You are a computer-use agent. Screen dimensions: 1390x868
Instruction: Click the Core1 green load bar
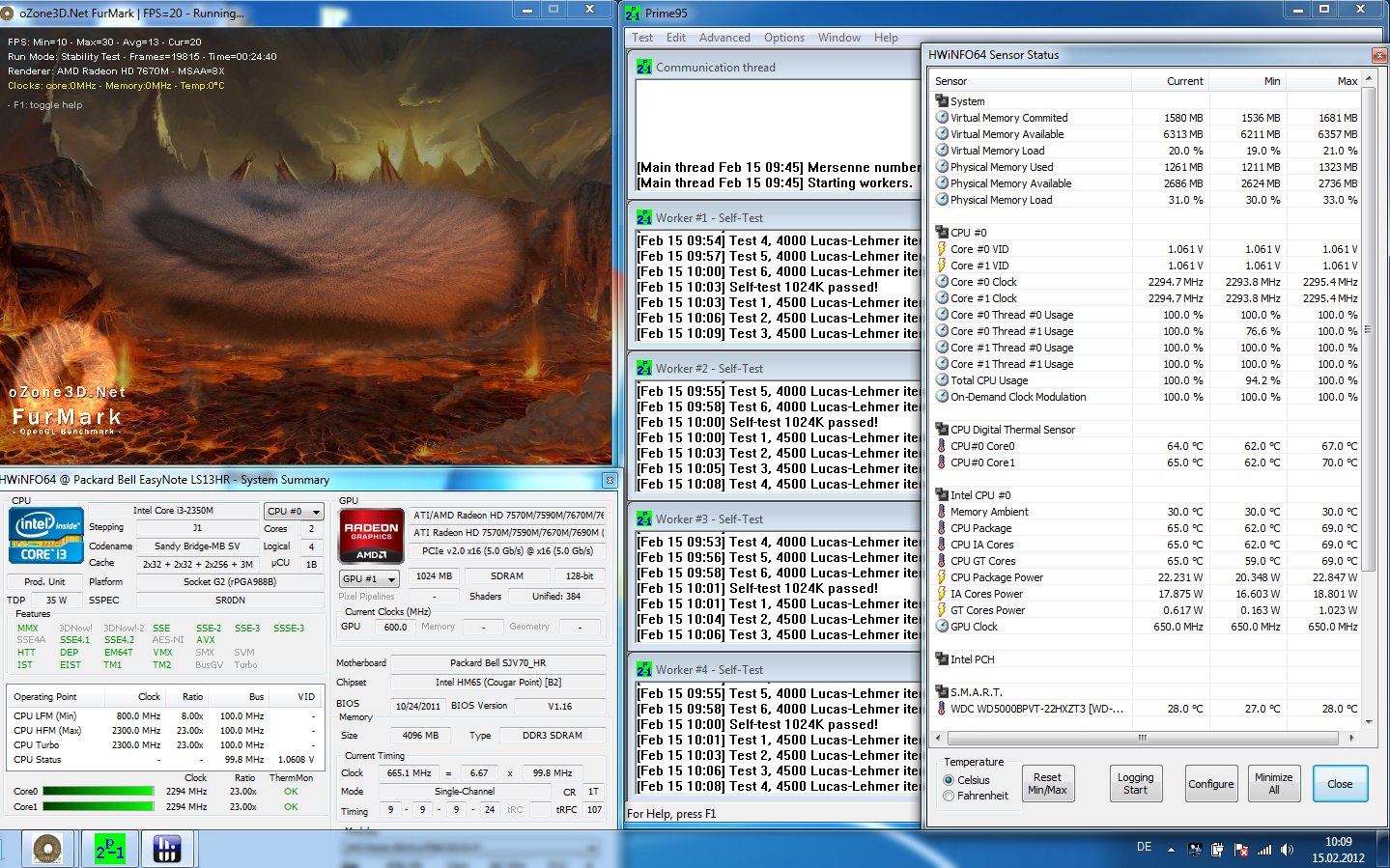click(x=98, y=807)
